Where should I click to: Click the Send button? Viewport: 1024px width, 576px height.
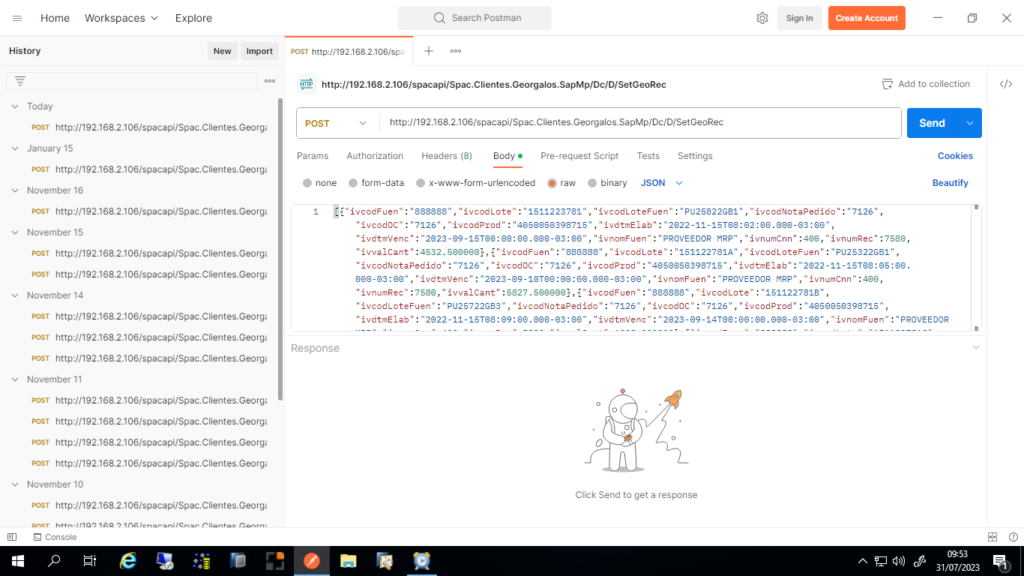click(932, 123)
